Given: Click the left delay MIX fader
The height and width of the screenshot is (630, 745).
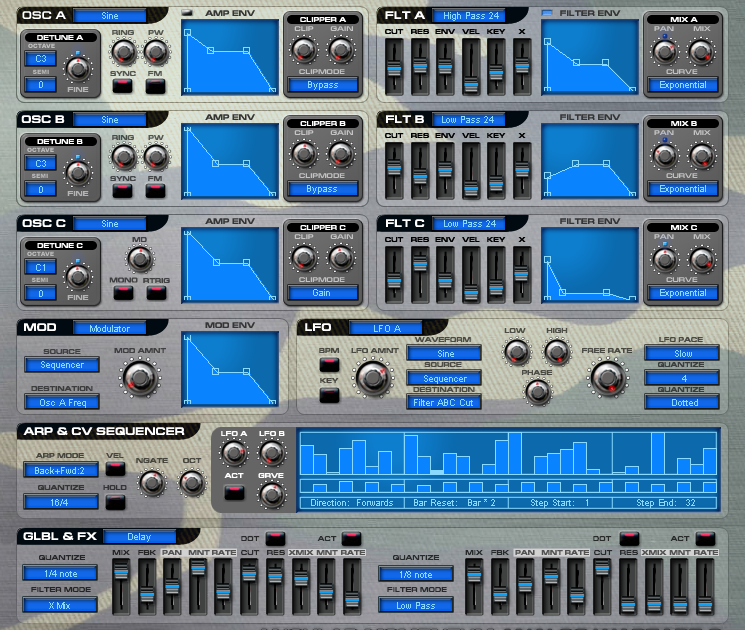Looking at the screenshot, I should click(121, 587).
